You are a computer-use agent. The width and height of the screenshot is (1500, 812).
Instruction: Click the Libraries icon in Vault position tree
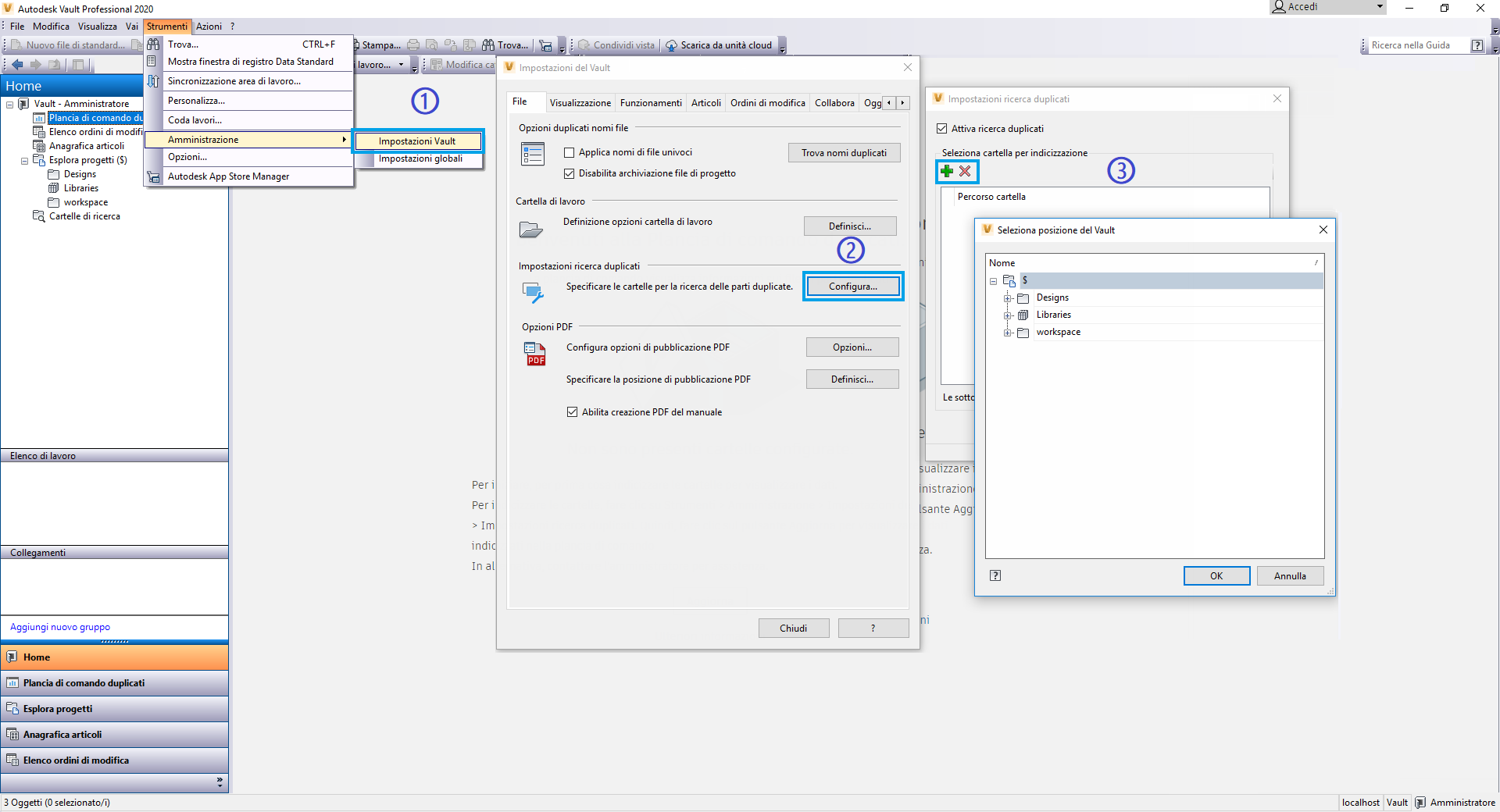click(1023, 315)
